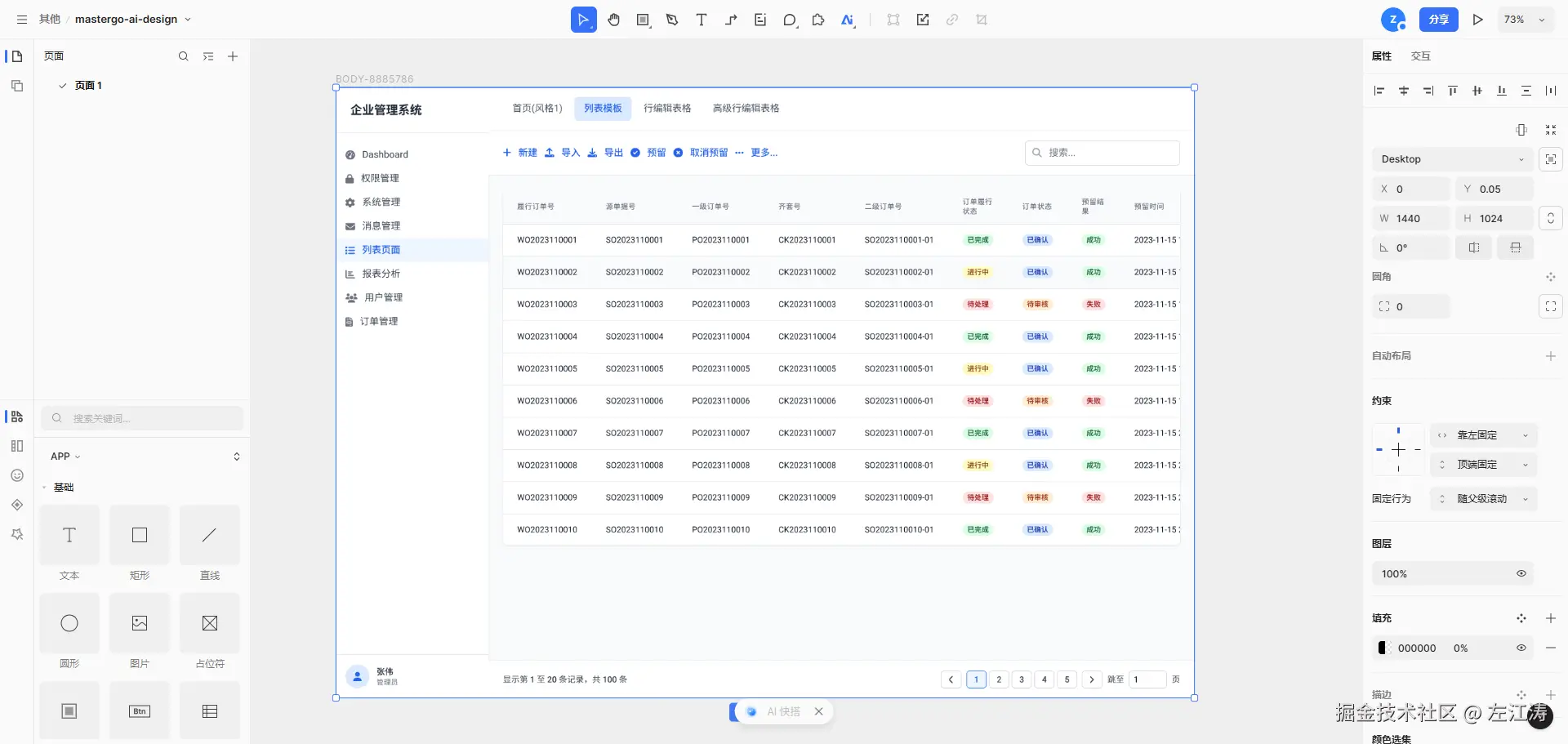This screenshot has width=1568, height=744.
Task: Switch to the 交互 interaction tab
Action: (x=1421, y=56)
